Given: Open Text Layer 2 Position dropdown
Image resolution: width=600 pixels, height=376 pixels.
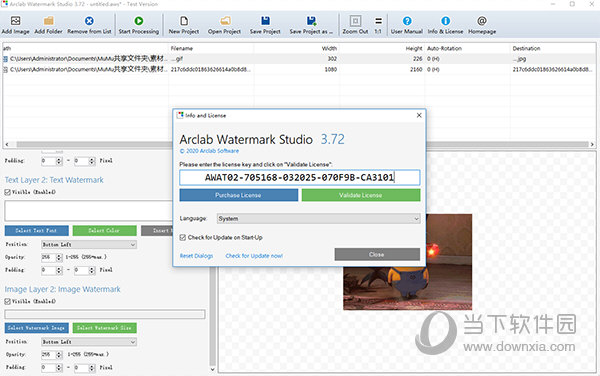Looking at the screenshot, I should pos(89,244).
